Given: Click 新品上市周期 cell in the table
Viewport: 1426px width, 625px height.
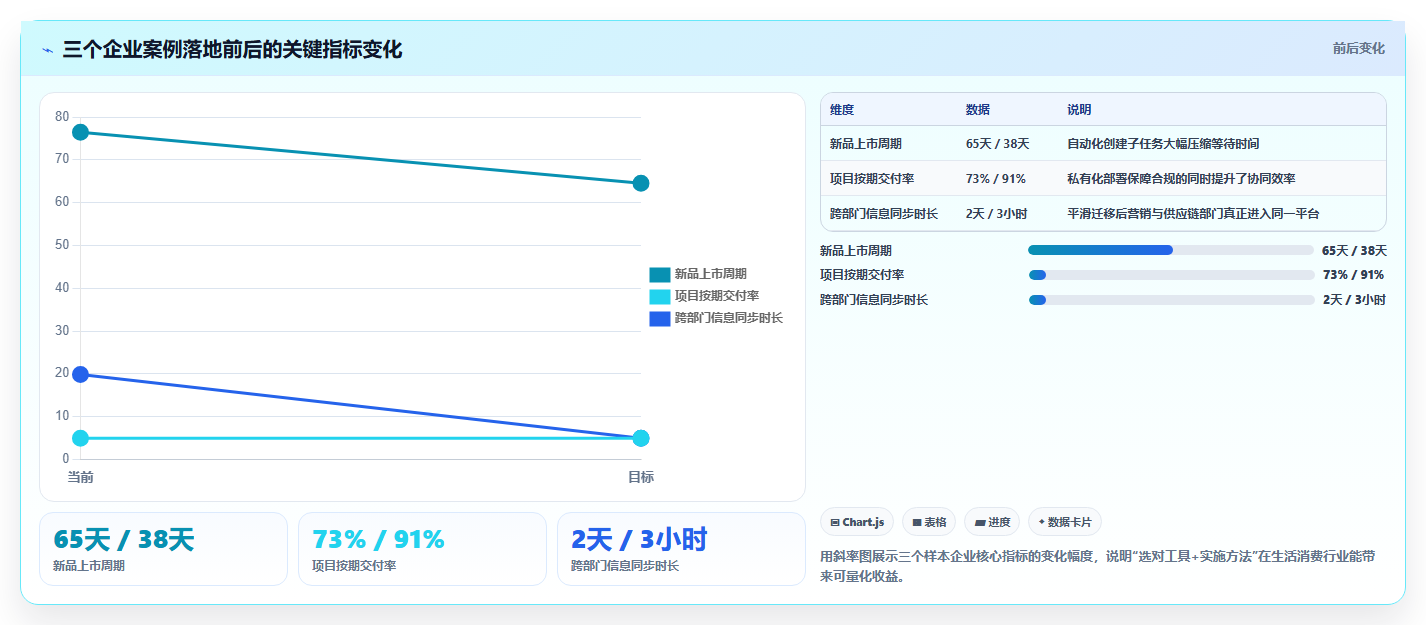Looking at the screenshot, I should point(866,144).
